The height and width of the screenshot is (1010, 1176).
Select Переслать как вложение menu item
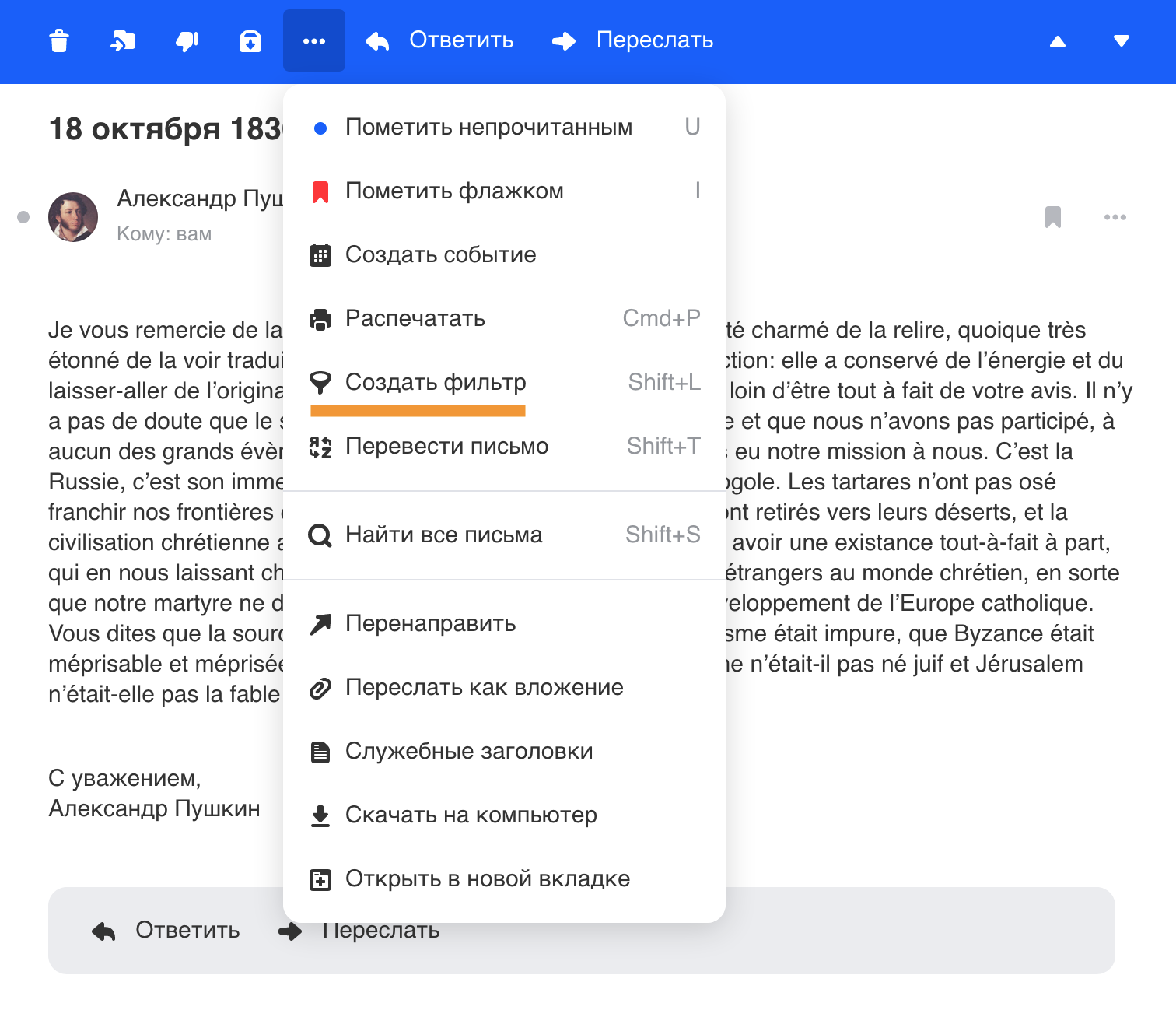[x=504, y=687]
